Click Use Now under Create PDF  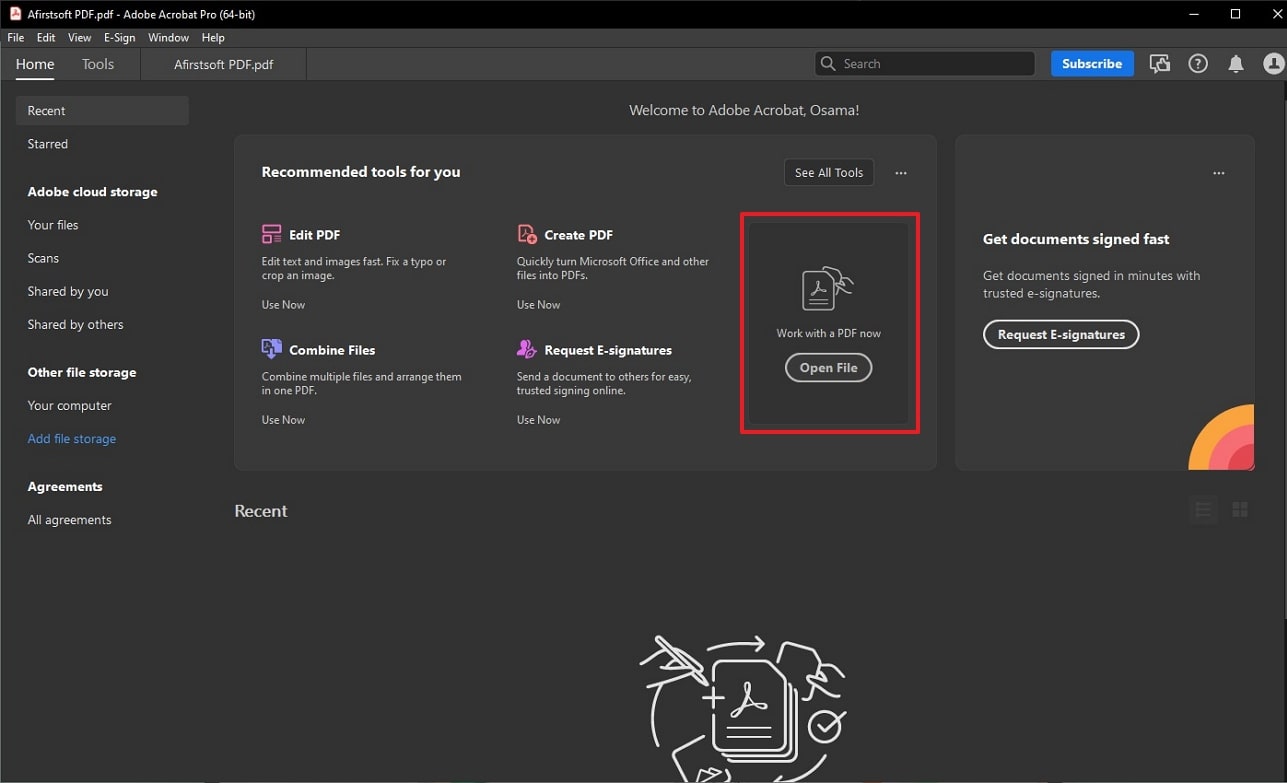coord(538,304)
